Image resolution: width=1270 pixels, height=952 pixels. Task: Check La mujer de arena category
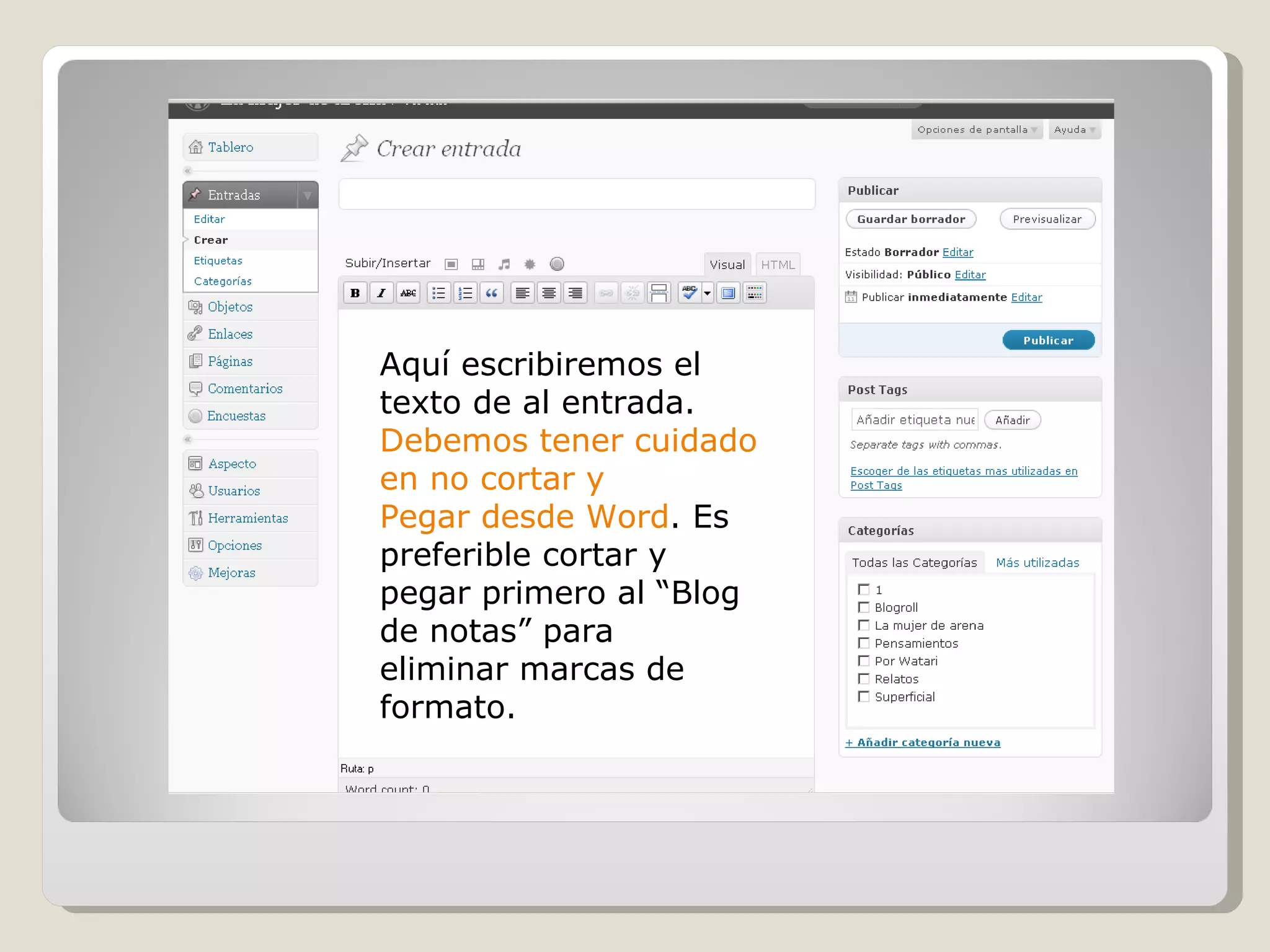(863, 625)
